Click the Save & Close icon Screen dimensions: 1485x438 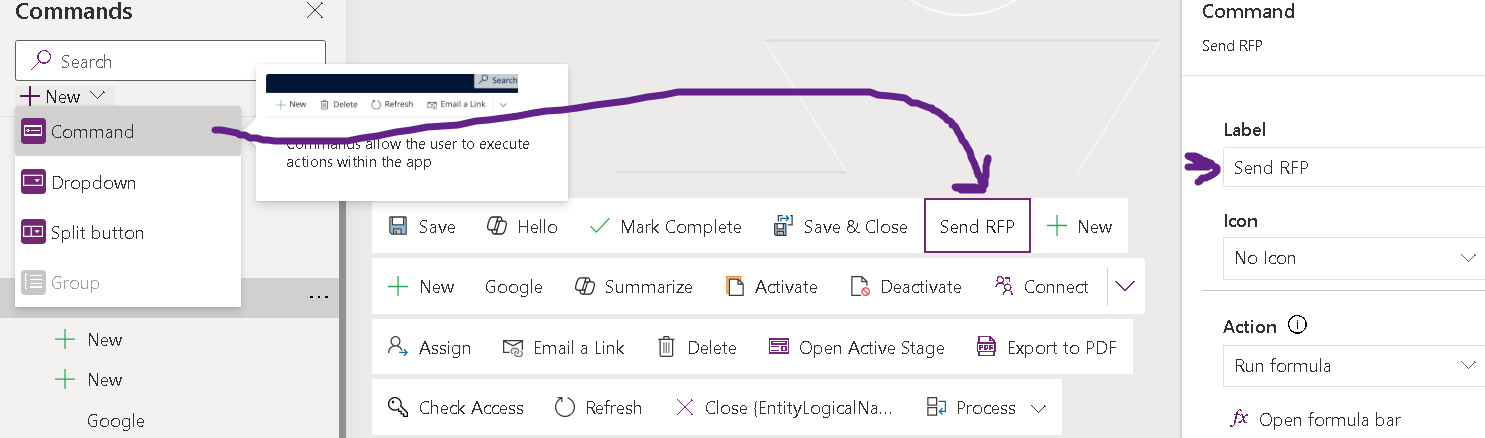(x=783, y=226)
